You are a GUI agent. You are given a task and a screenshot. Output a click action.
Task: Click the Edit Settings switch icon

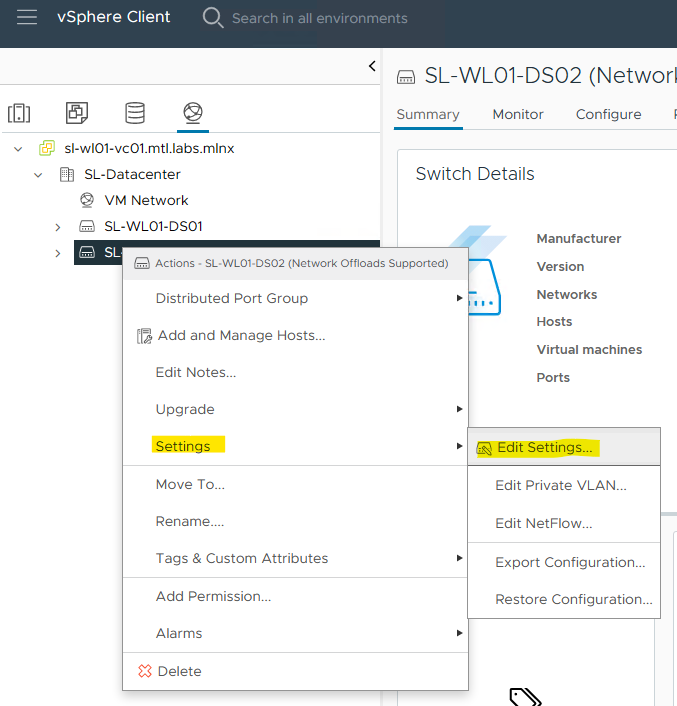[x=484, y=448]
